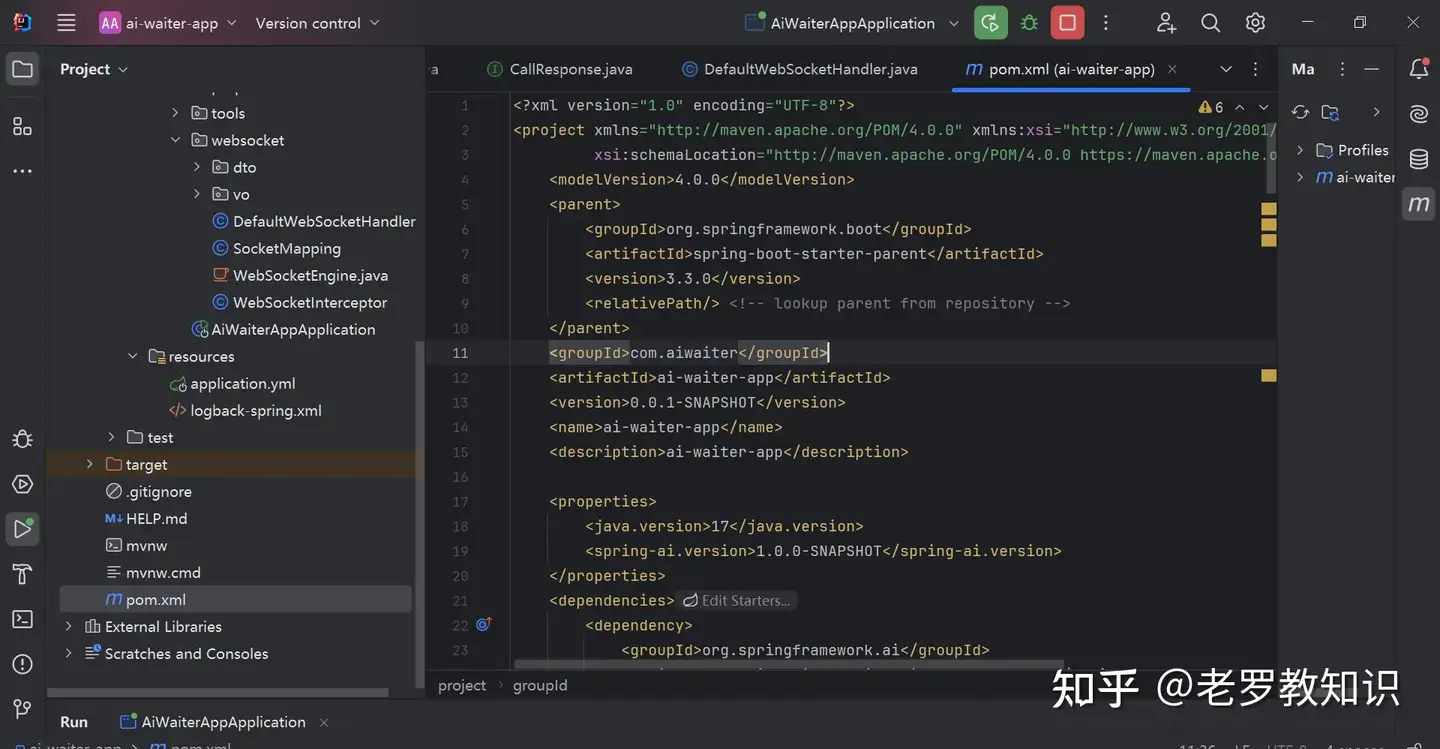This screenshot has height=749, width=1440.
Task: Expand Scratches and Consoles node
Action: coord(69,653)
